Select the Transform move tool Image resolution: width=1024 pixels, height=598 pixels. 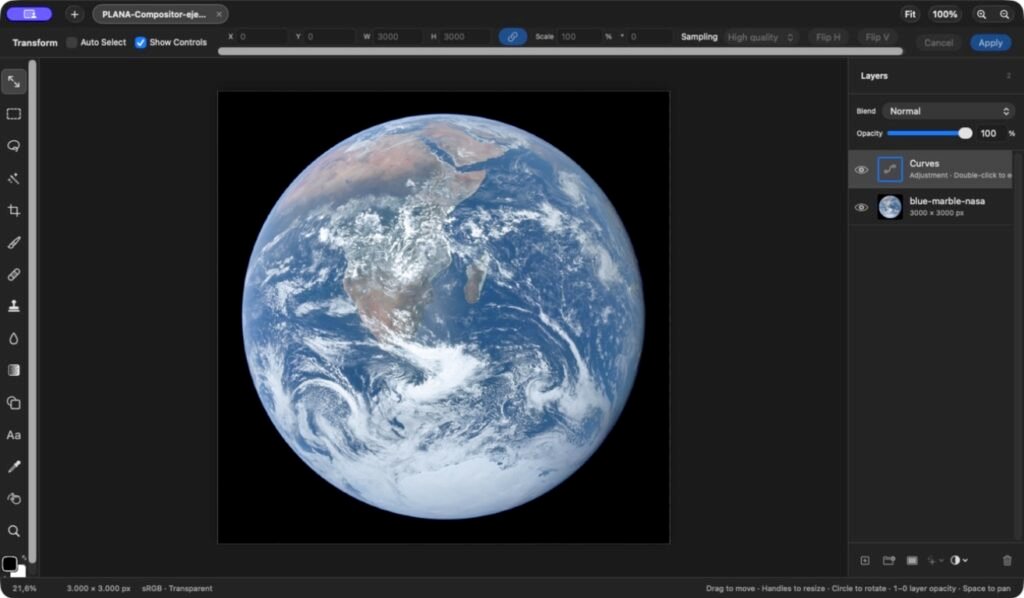pos(14,82)
